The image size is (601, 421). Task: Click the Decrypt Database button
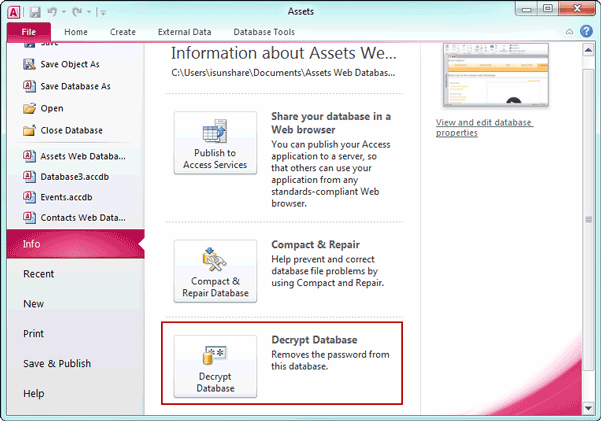click(215, 367)
